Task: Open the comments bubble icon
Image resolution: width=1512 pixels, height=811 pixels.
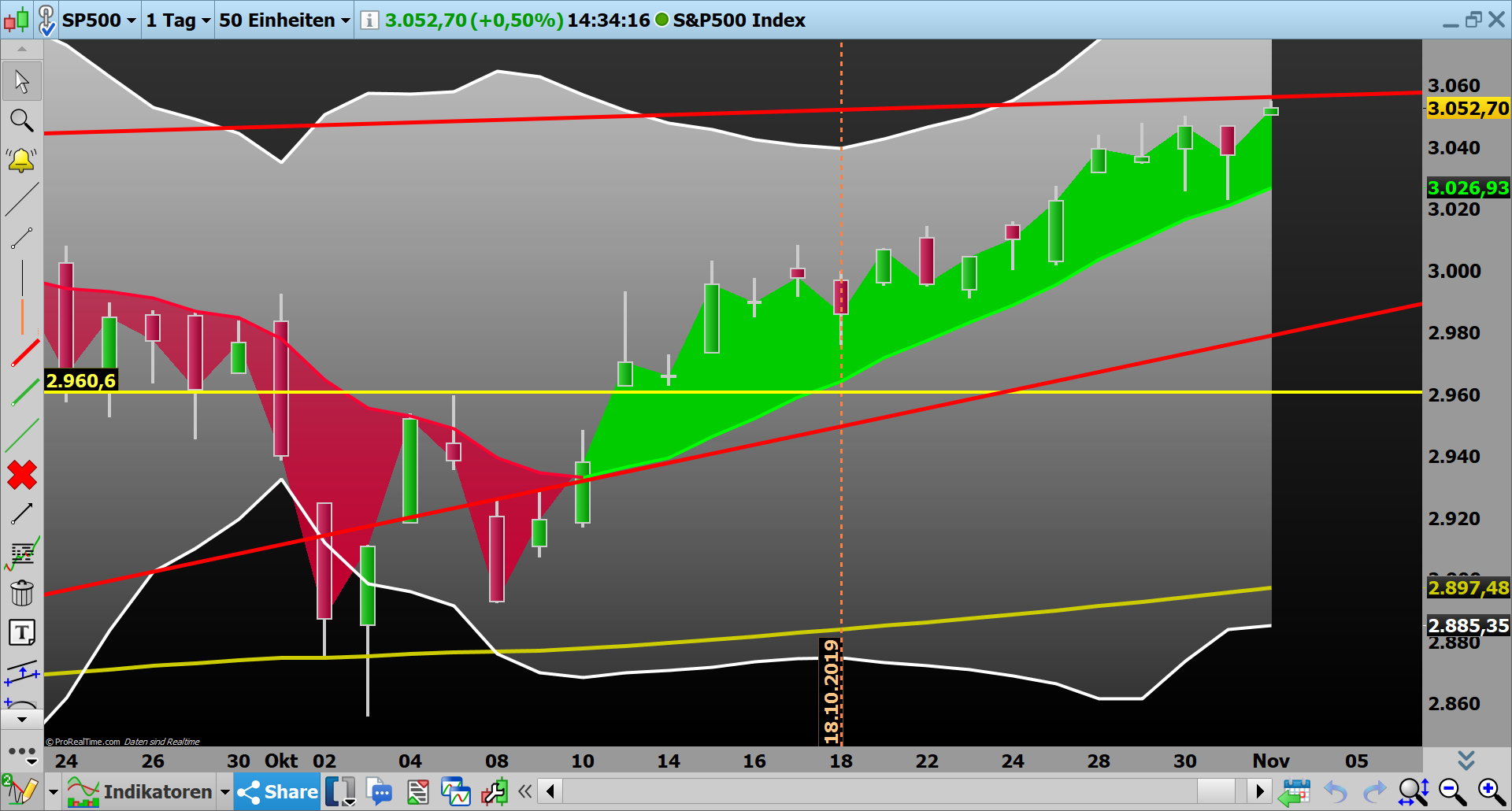Action: (380, 791)
